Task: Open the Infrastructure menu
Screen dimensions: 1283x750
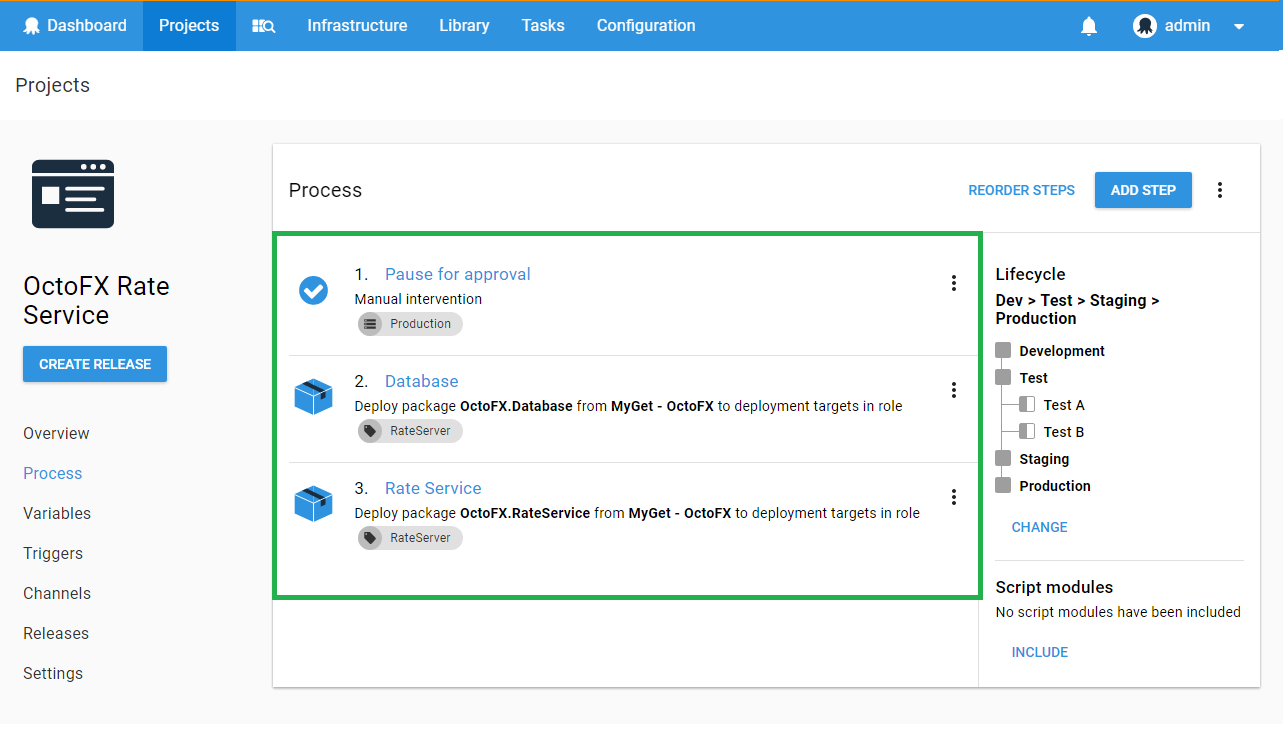Action: (357, 26)
